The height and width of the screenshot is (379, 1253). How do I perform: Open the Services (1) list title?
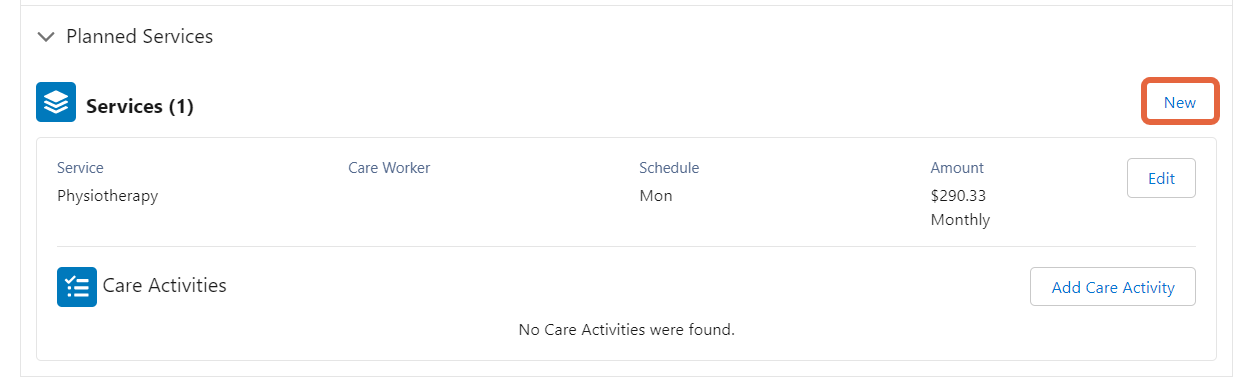coord(139,106)
